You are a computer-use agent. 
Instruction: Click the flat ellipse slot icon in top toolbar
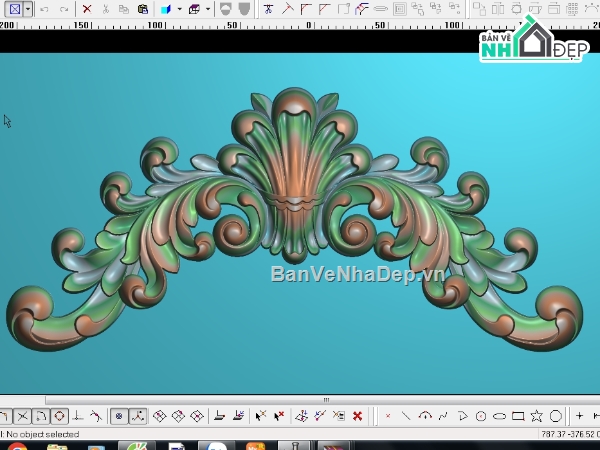380,9
